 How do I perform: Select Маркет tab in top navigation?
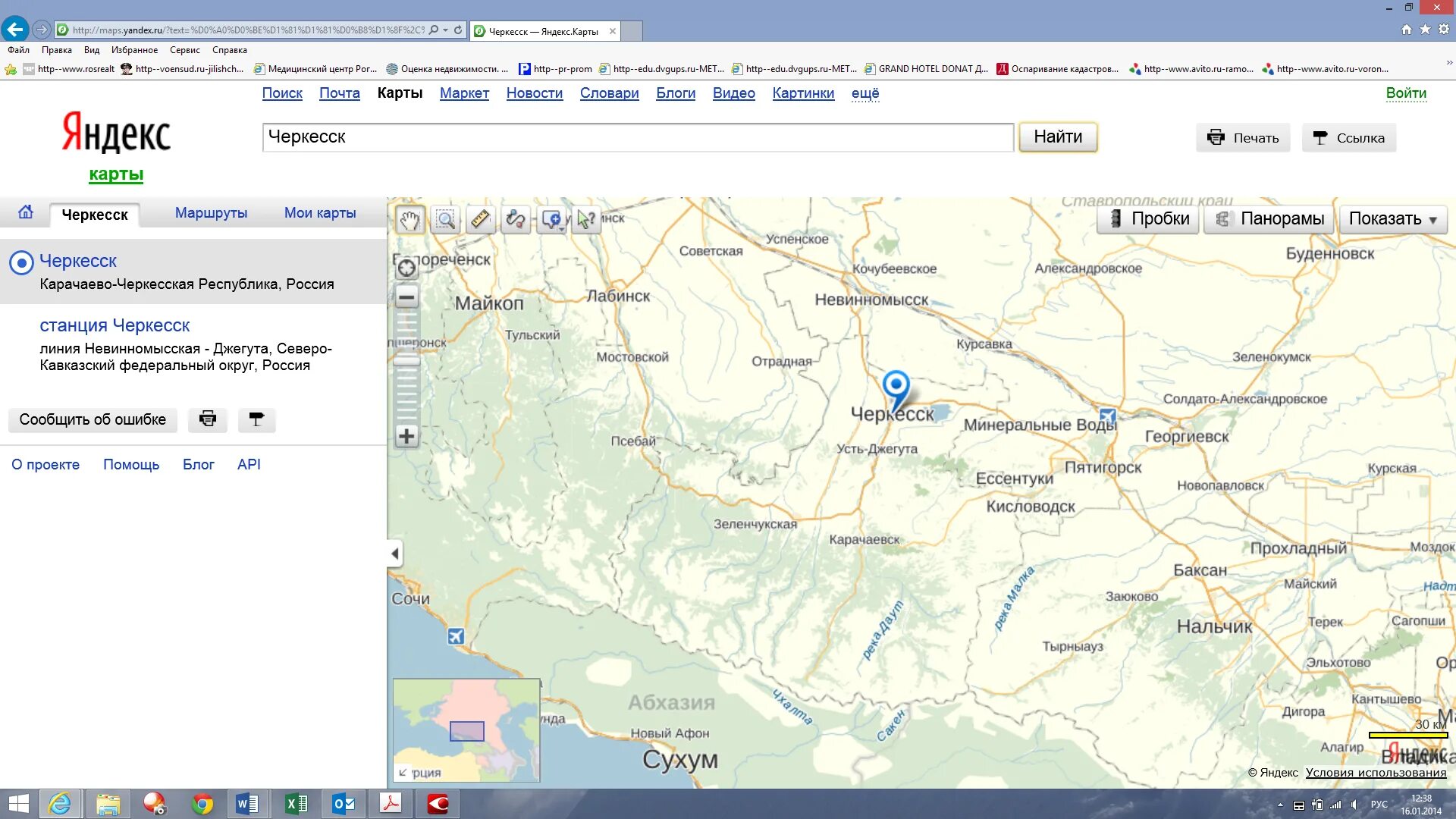[465, 93]
